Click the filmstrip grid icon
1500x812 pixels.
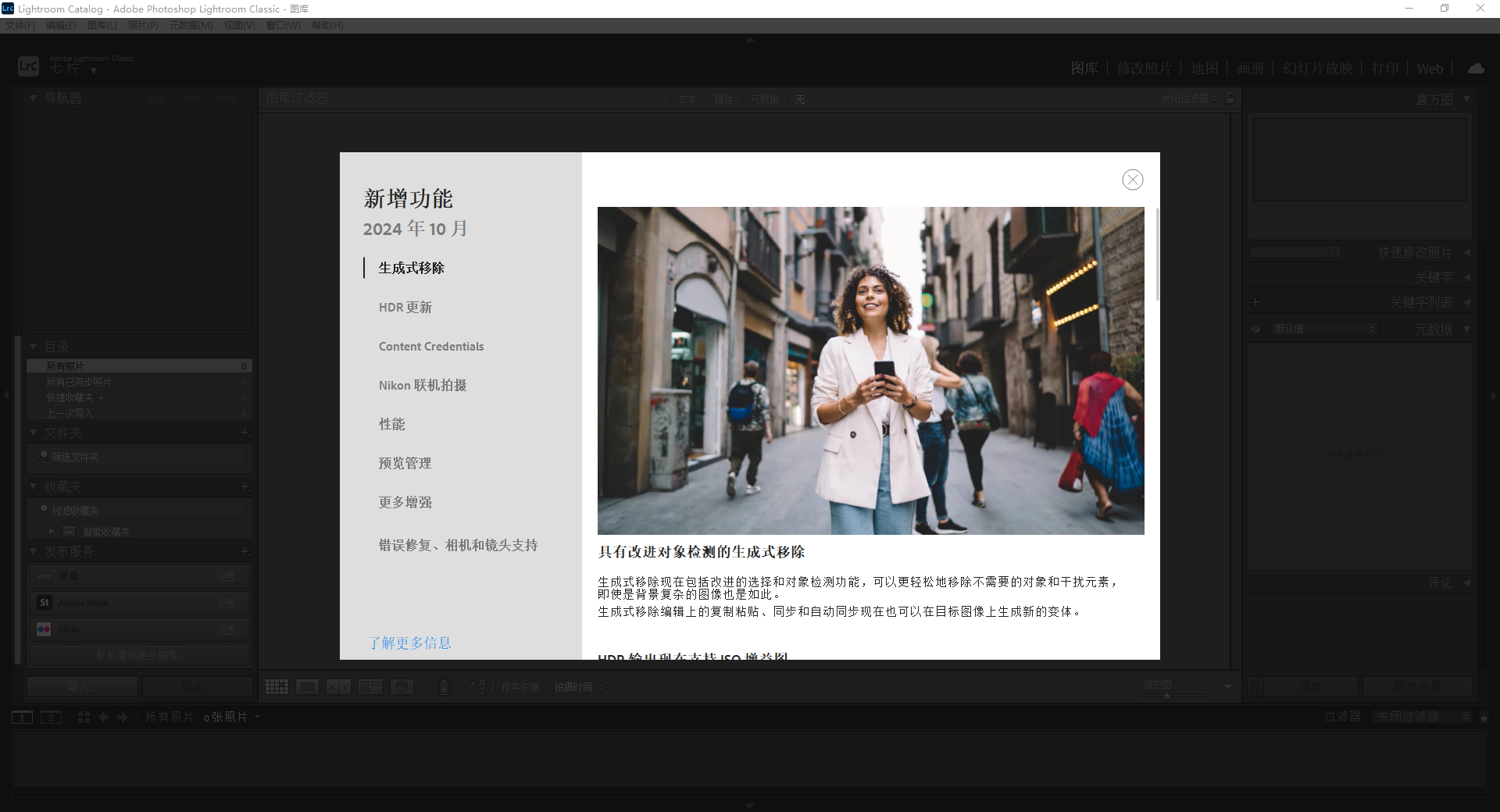(x=84, y=717)
